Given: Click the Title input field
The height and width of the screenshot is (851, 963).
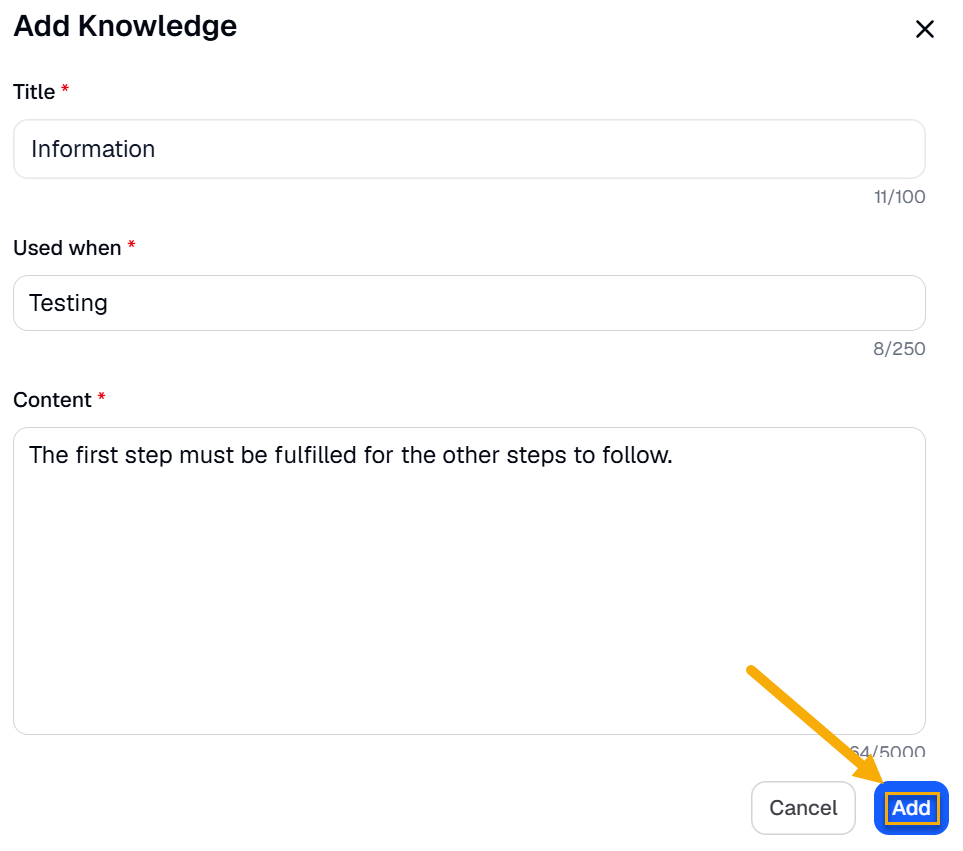Looking at the screenshot, I should click(469, 149).
